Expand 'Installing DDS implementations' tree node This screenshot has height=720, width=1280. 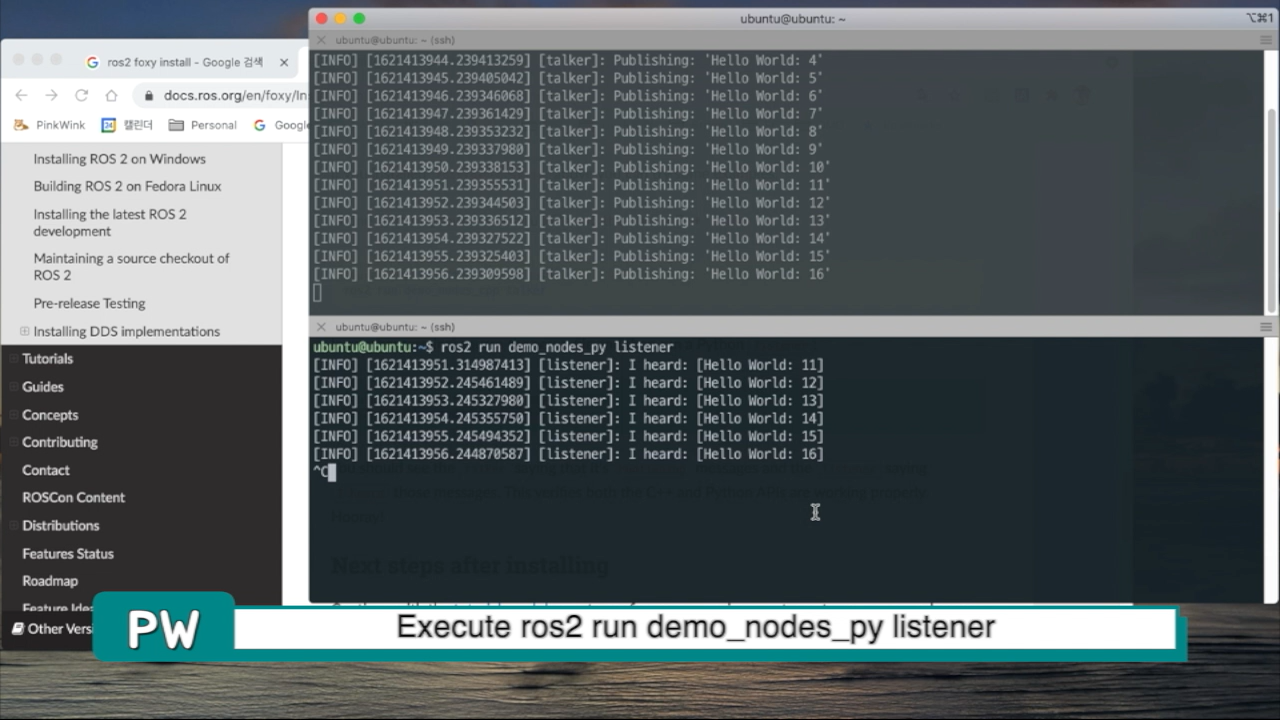click(x=24, y=331)
